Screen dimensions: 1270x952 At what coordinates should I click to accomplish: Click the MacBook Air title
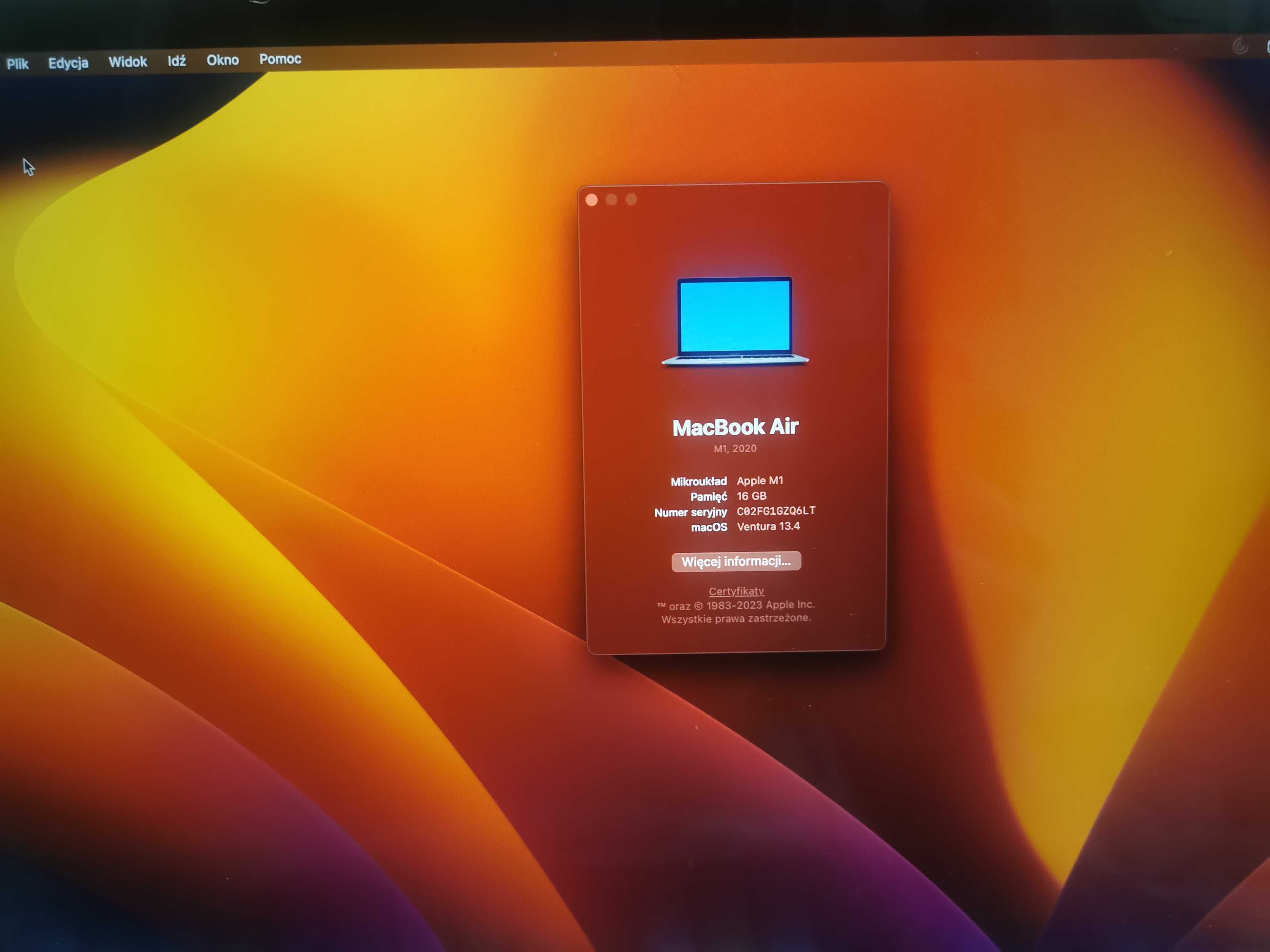tap(736, 427)
